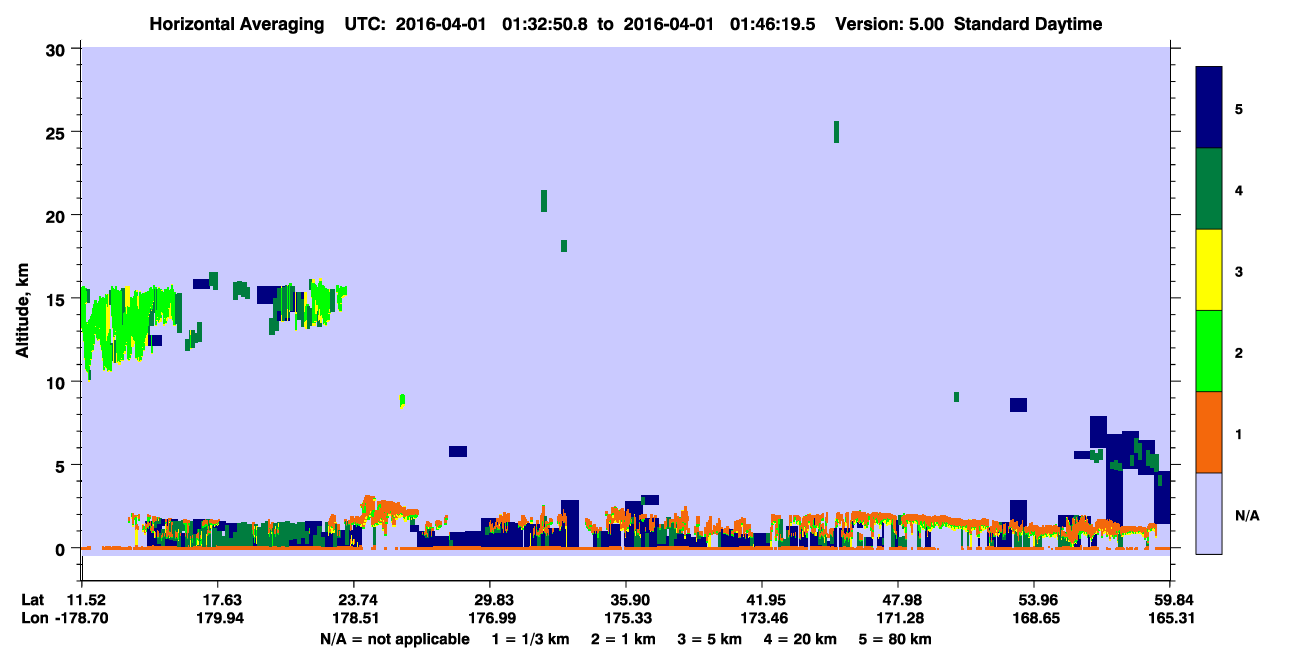Click the y-axis tick label 30
The image size is (1300, 667).
click(58, 49)
